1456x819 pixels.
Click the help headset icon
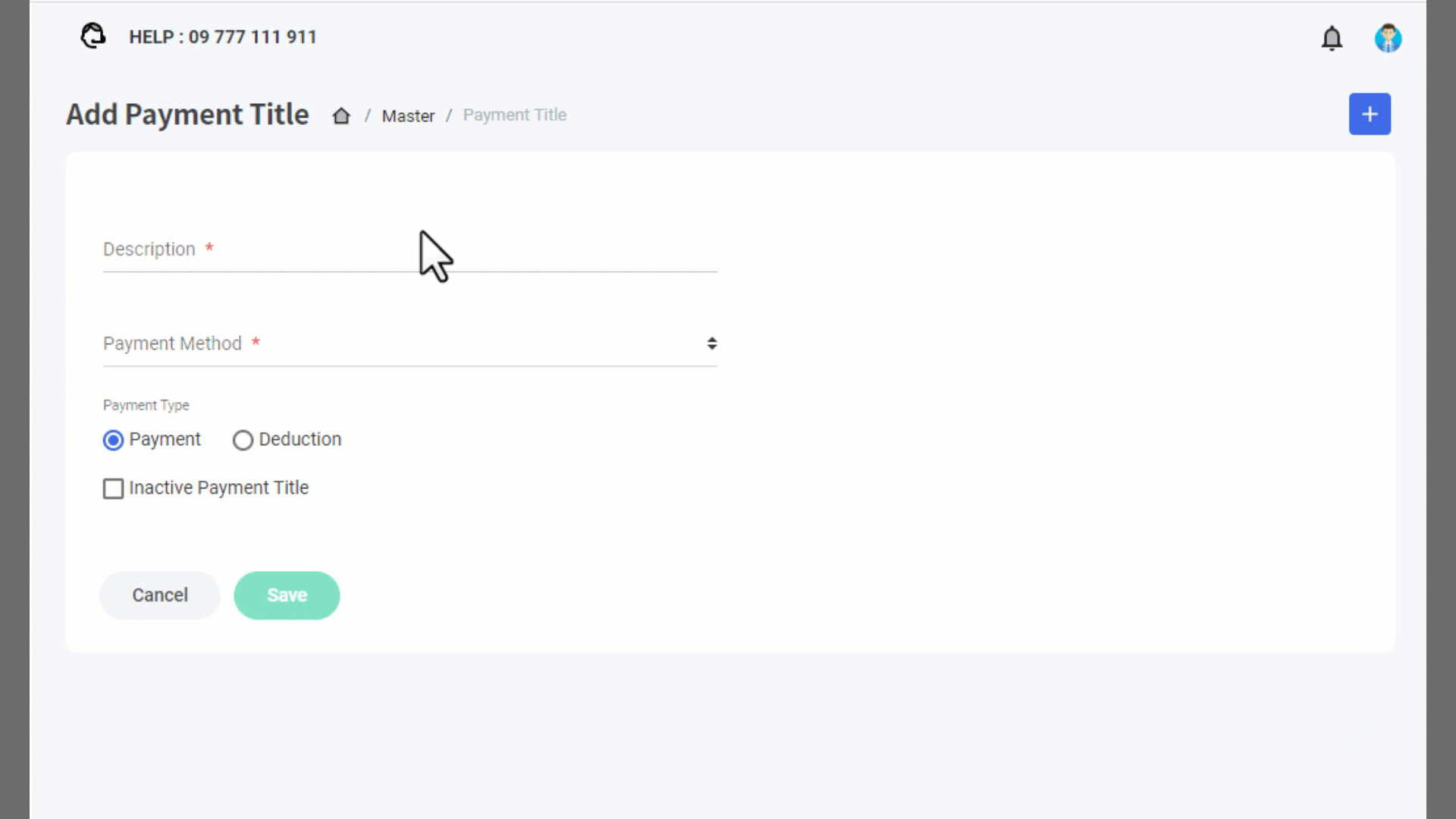pos(93,36)
